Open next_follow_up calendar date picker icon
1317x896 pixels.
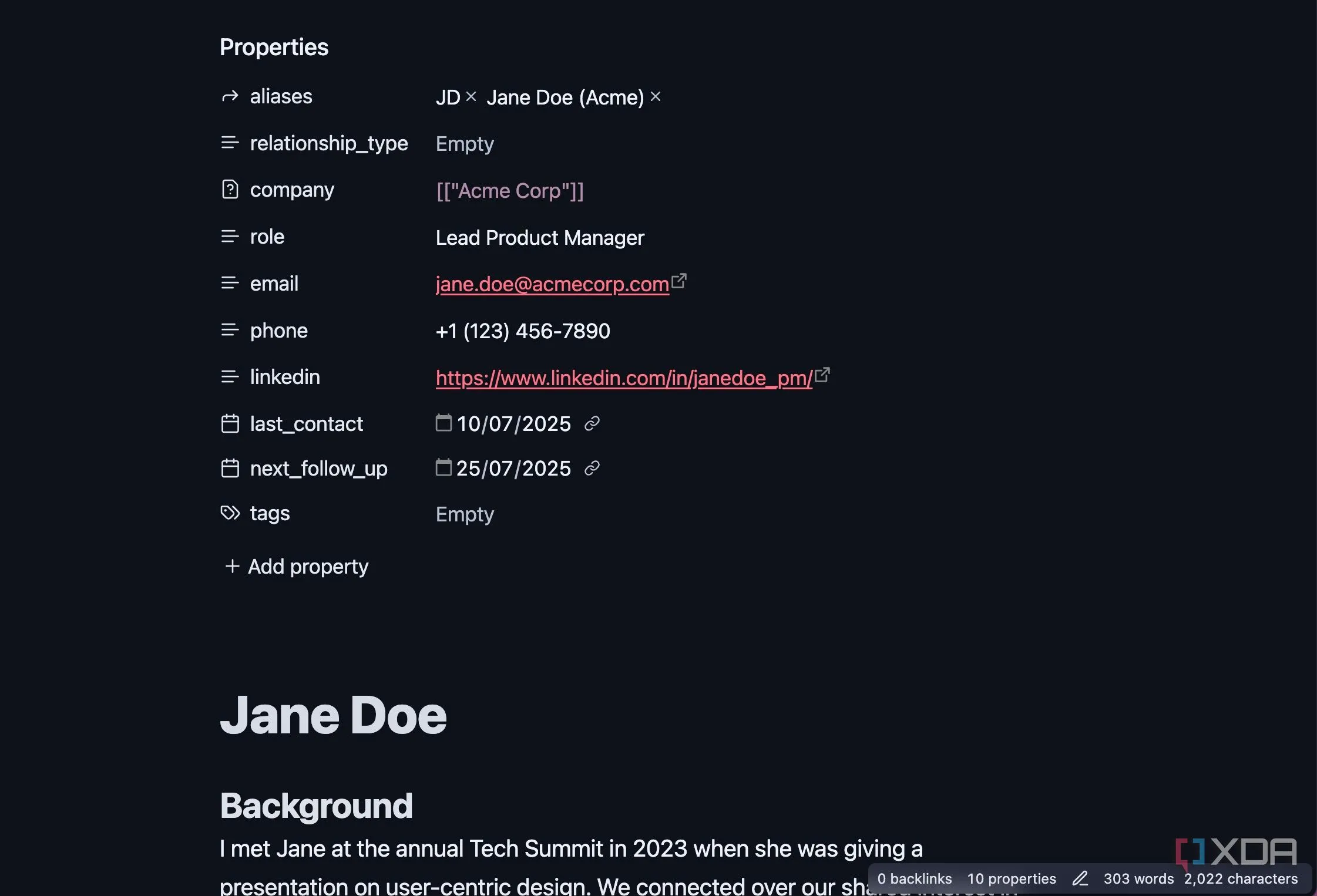pos(444,467)
